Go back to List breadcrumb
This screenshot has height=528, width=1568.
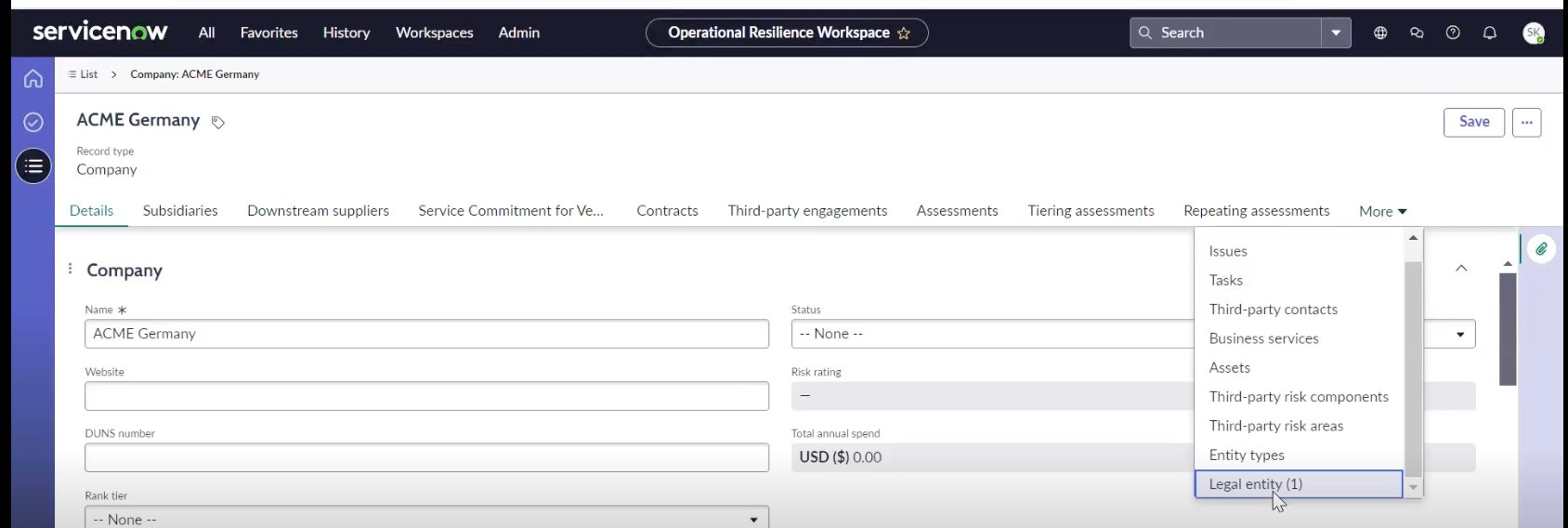tap(83, 74)
